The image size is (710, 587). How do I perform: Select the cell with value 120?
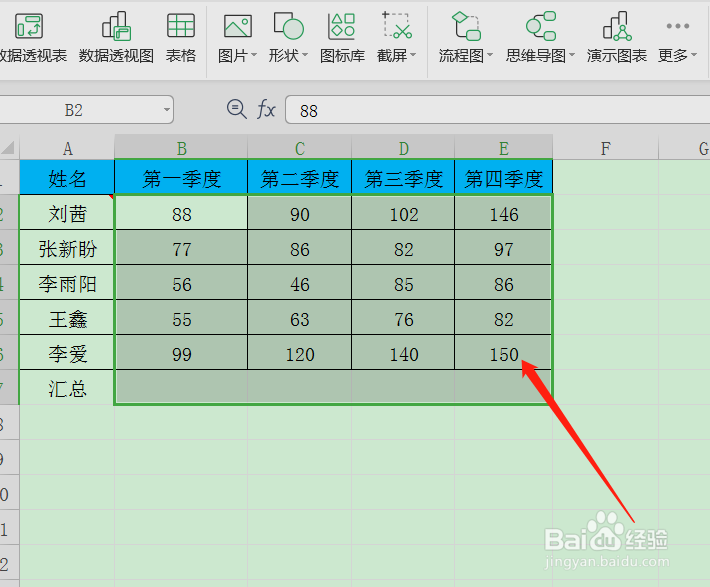[x=300, y=353]
